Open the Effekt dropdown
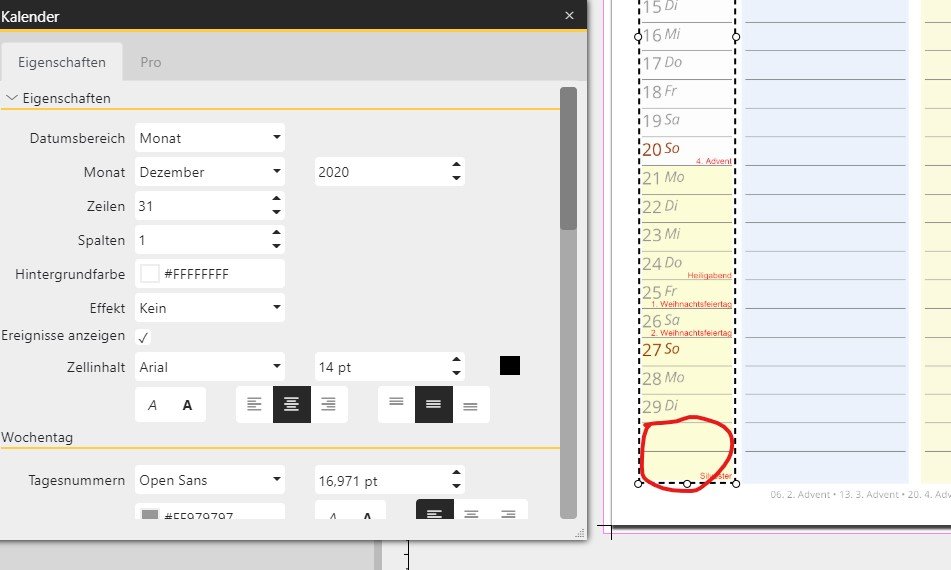This screenshot has width=951, height=570. (x=210, y=308)
